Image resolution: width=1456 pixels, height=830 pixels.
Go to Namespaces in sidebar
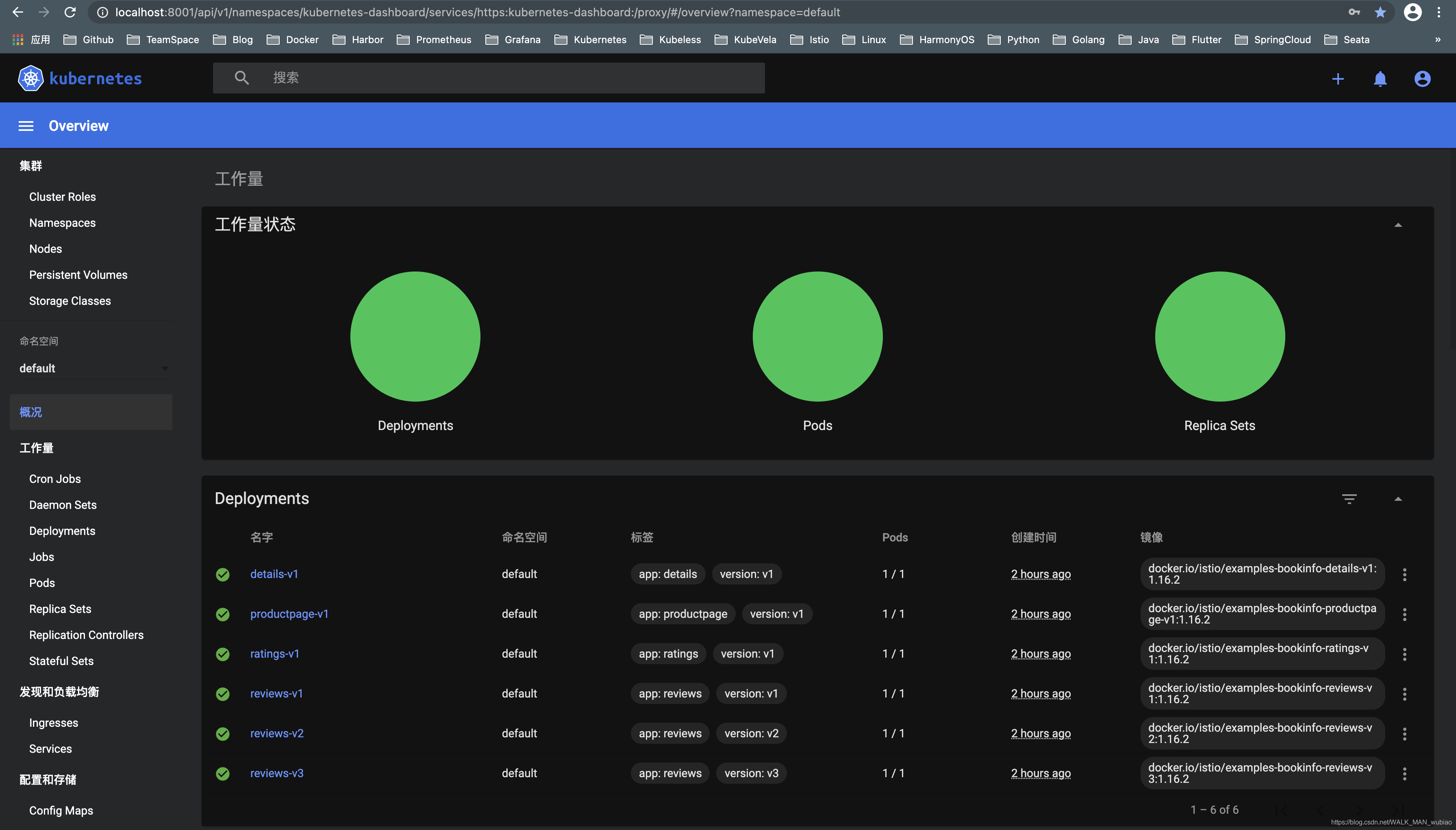pos(62,223)
